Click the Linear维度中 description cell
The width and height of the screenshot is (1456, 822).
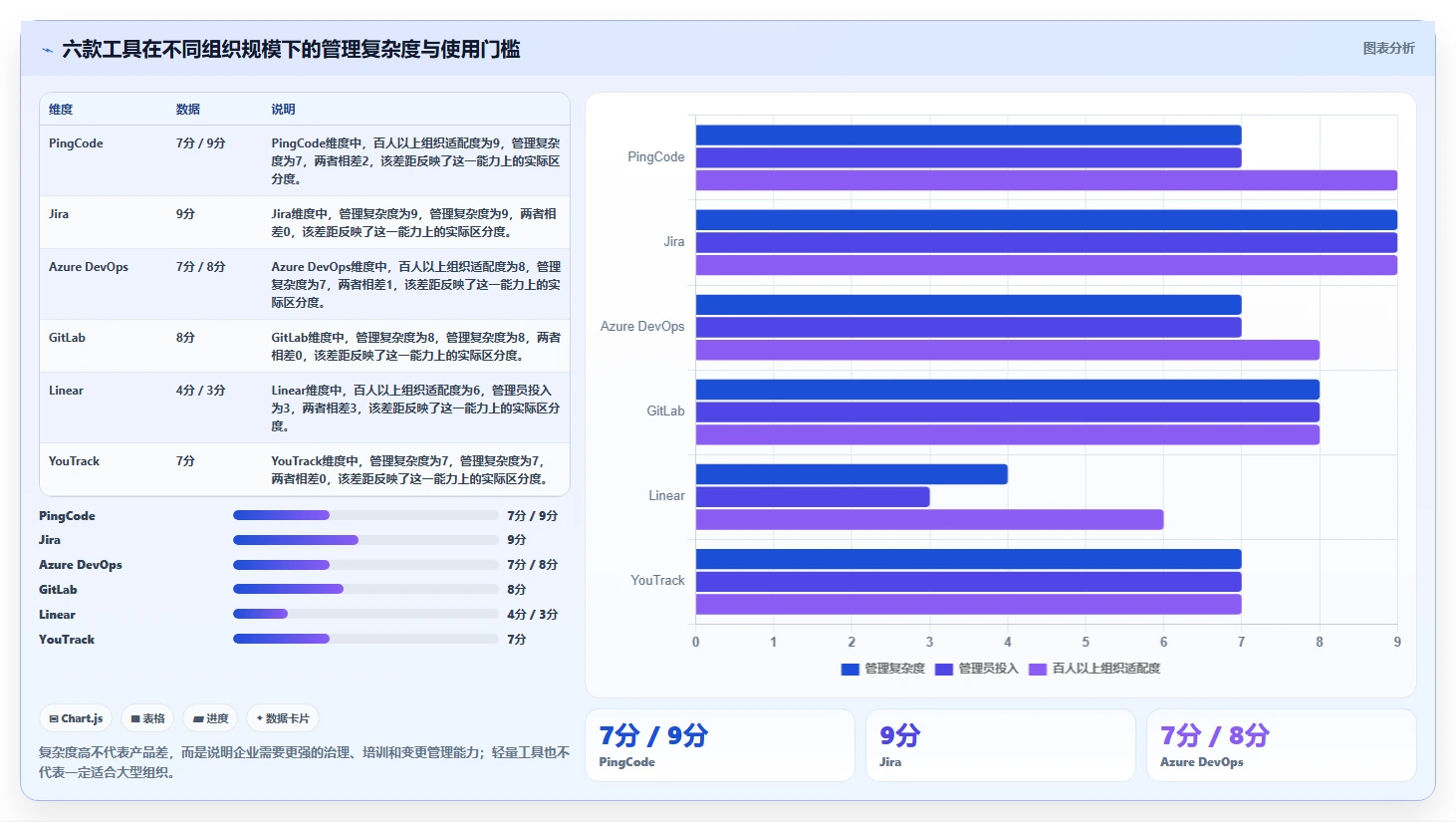point(415,409)
